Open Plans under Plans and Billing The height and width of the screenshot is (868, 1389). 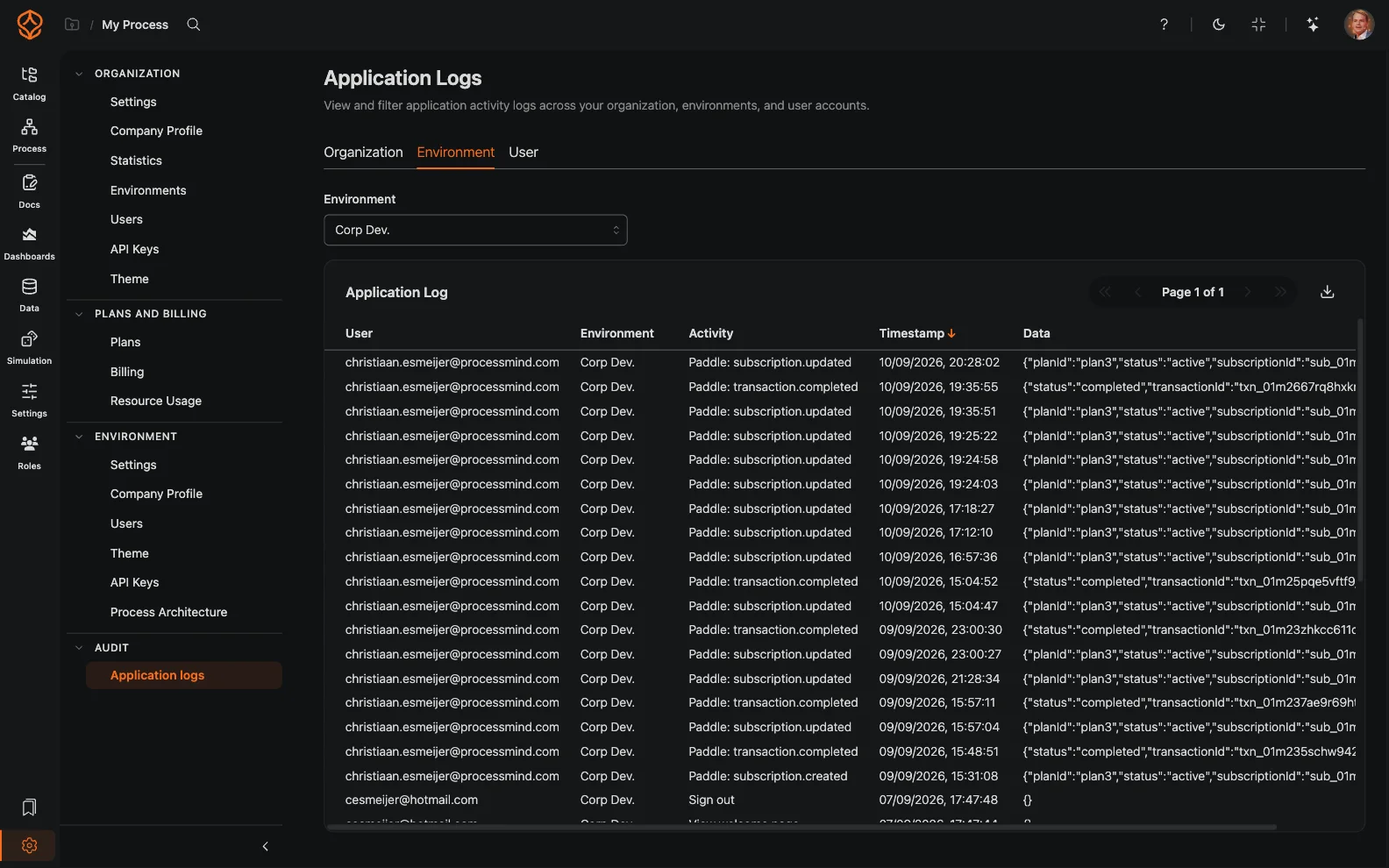[125, 342]
